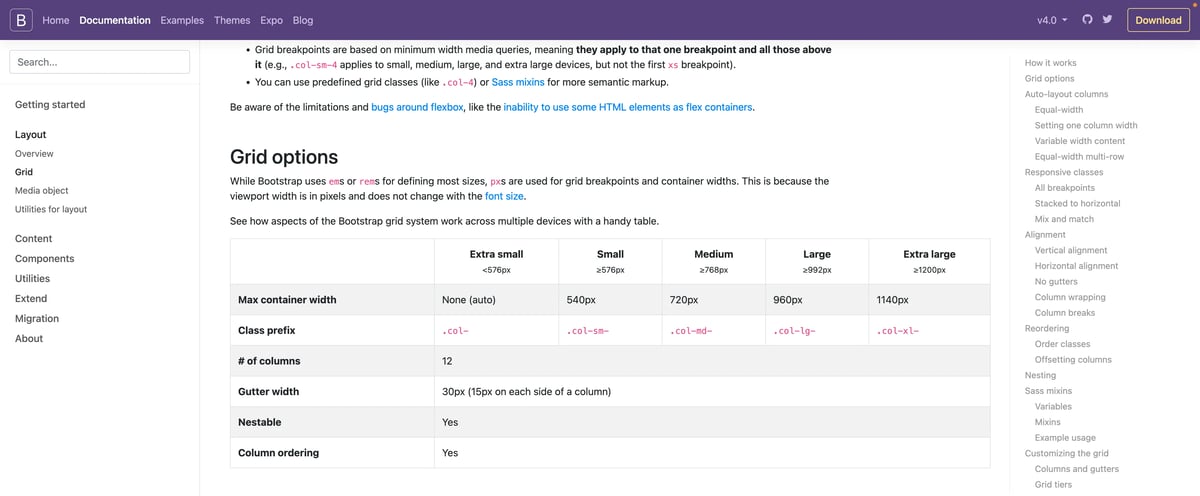
Task: Expand the Content sidebar section
Action: (x=34, y=238)
